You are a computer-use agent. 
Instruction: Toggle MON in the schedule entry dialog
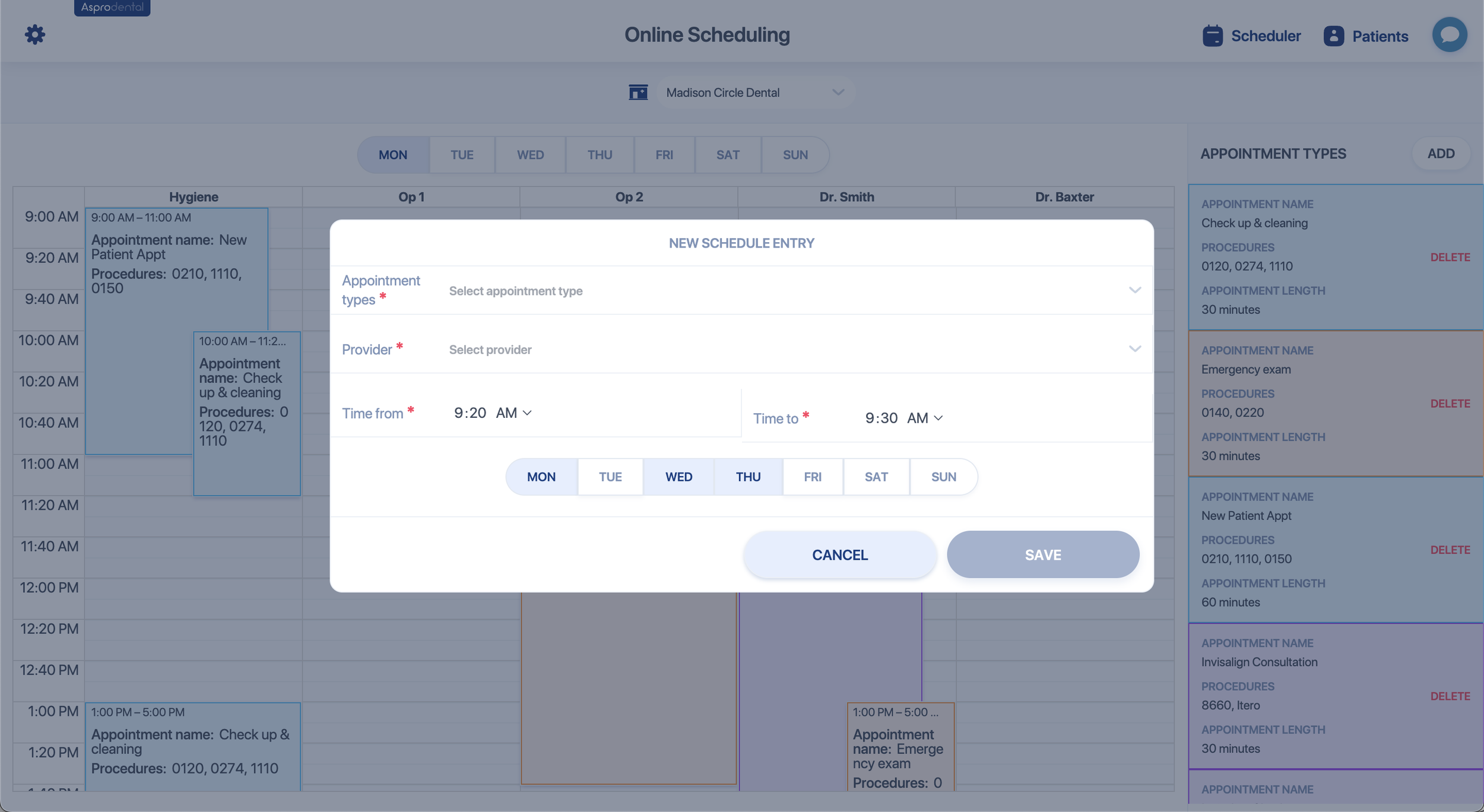pyautogui.click(x=541, y=477)
